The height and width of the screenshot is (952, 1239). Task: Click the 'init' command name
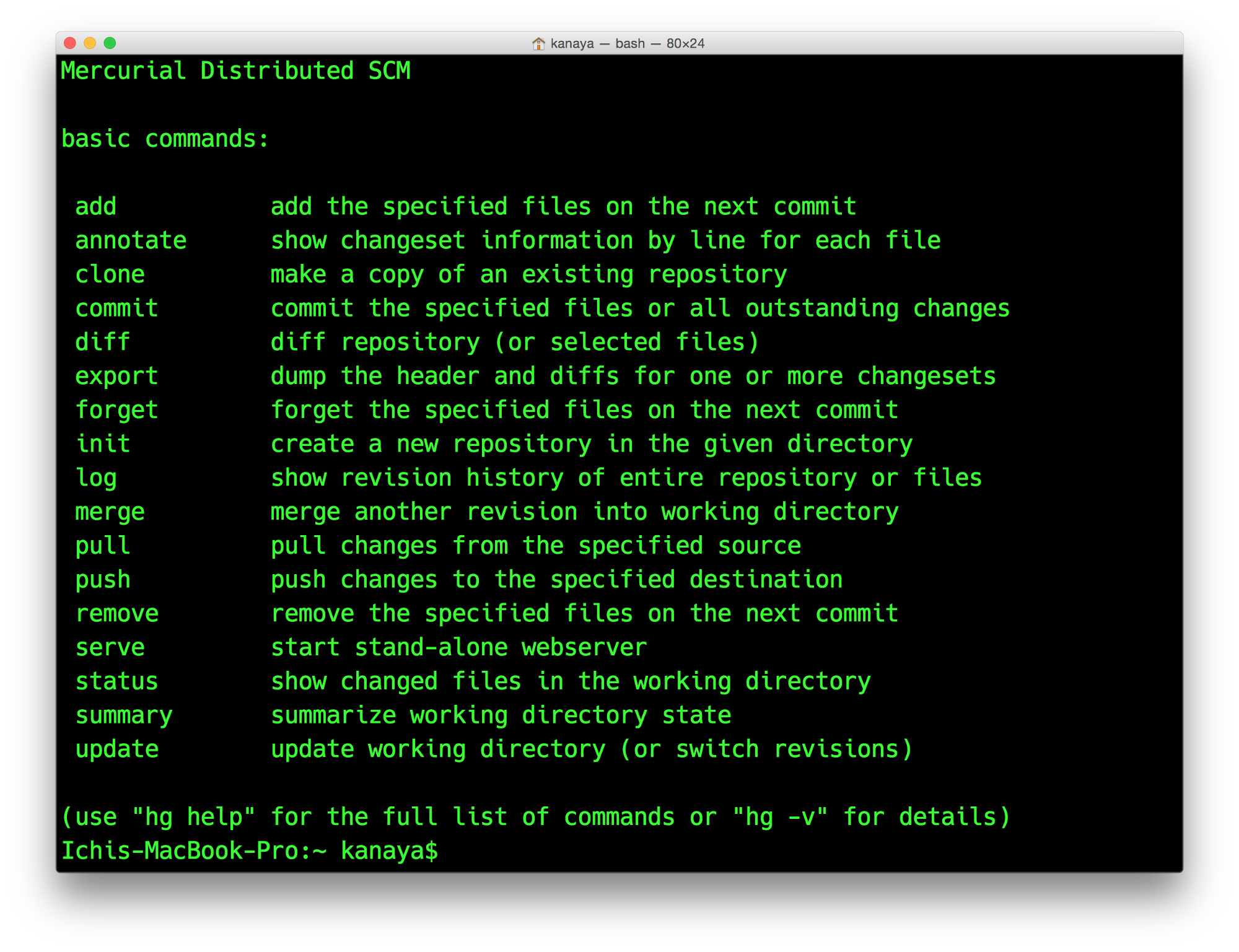(103, 444)
